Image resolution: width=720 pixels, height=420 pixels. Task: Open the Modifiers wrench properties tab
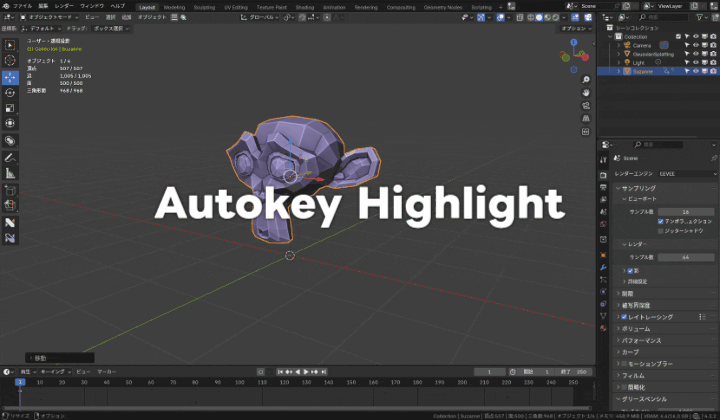[x=603, y=267]
